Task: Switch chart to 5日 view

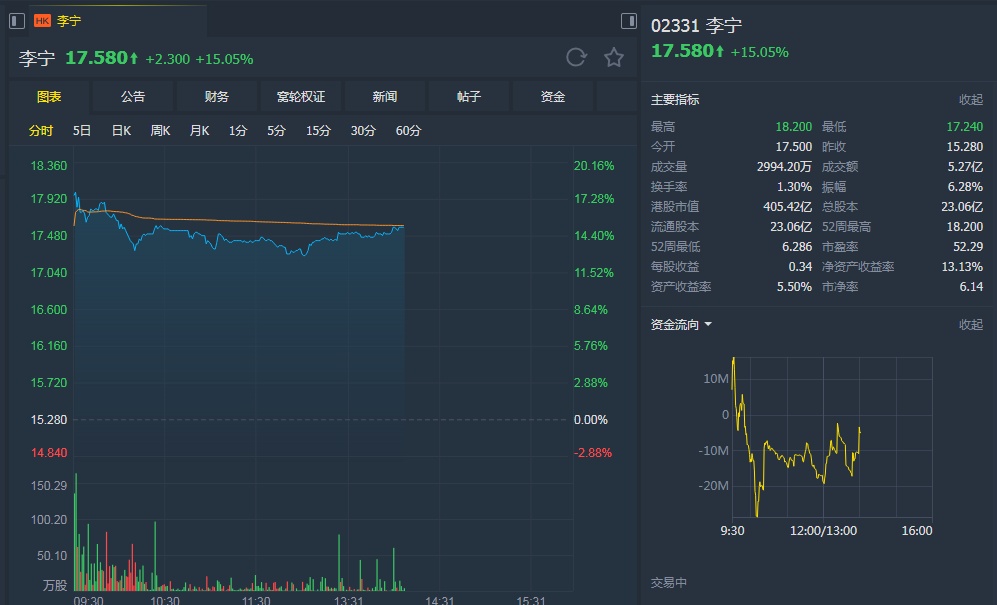Action: coord(82,131)
